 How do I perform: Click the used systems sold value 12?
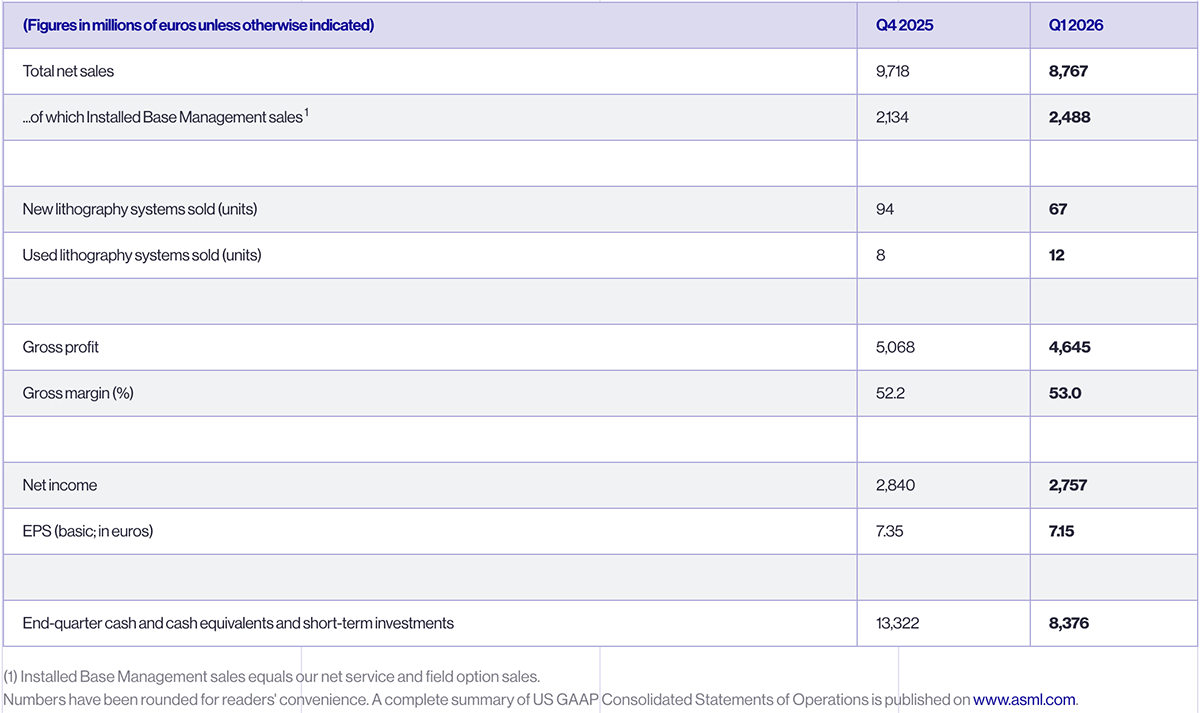click(x=1057, y=255)
